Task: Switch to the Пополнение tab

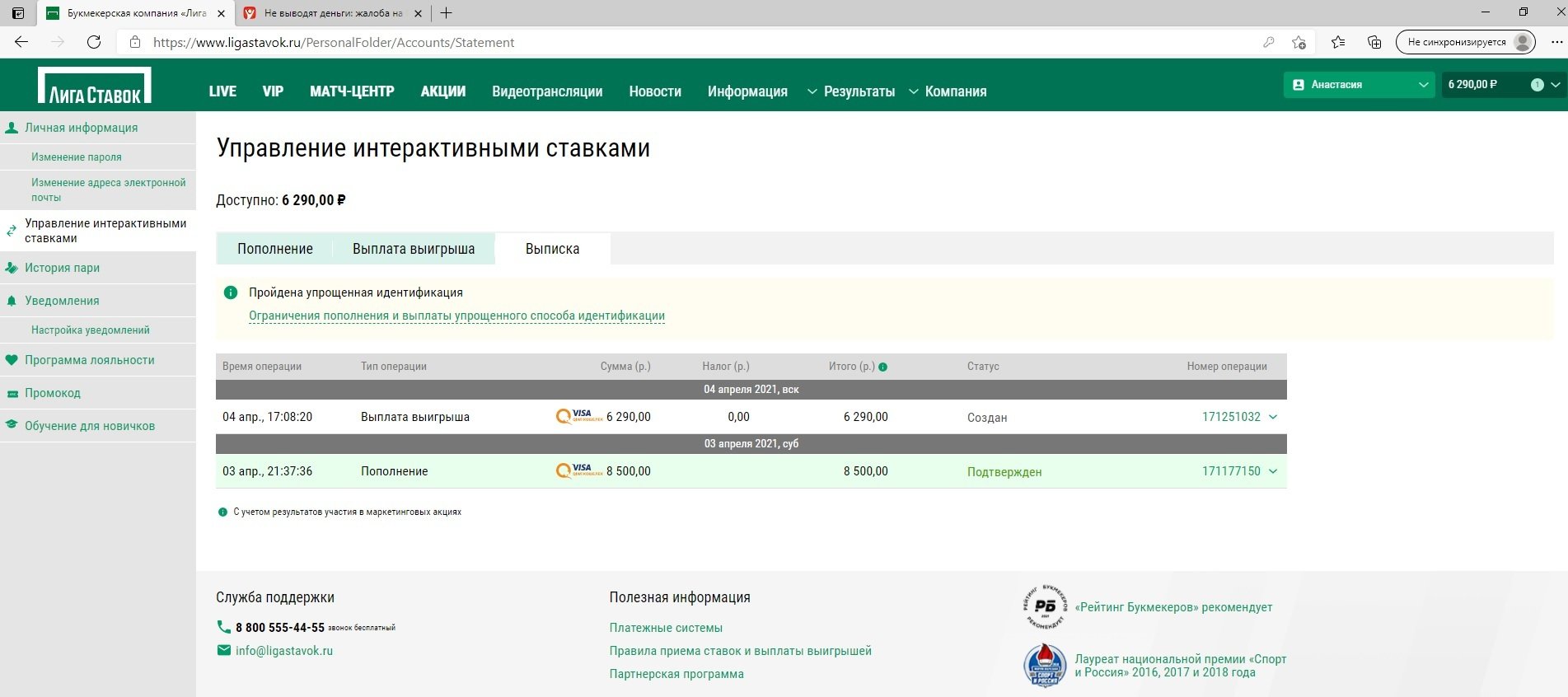Action: [274, 249]
